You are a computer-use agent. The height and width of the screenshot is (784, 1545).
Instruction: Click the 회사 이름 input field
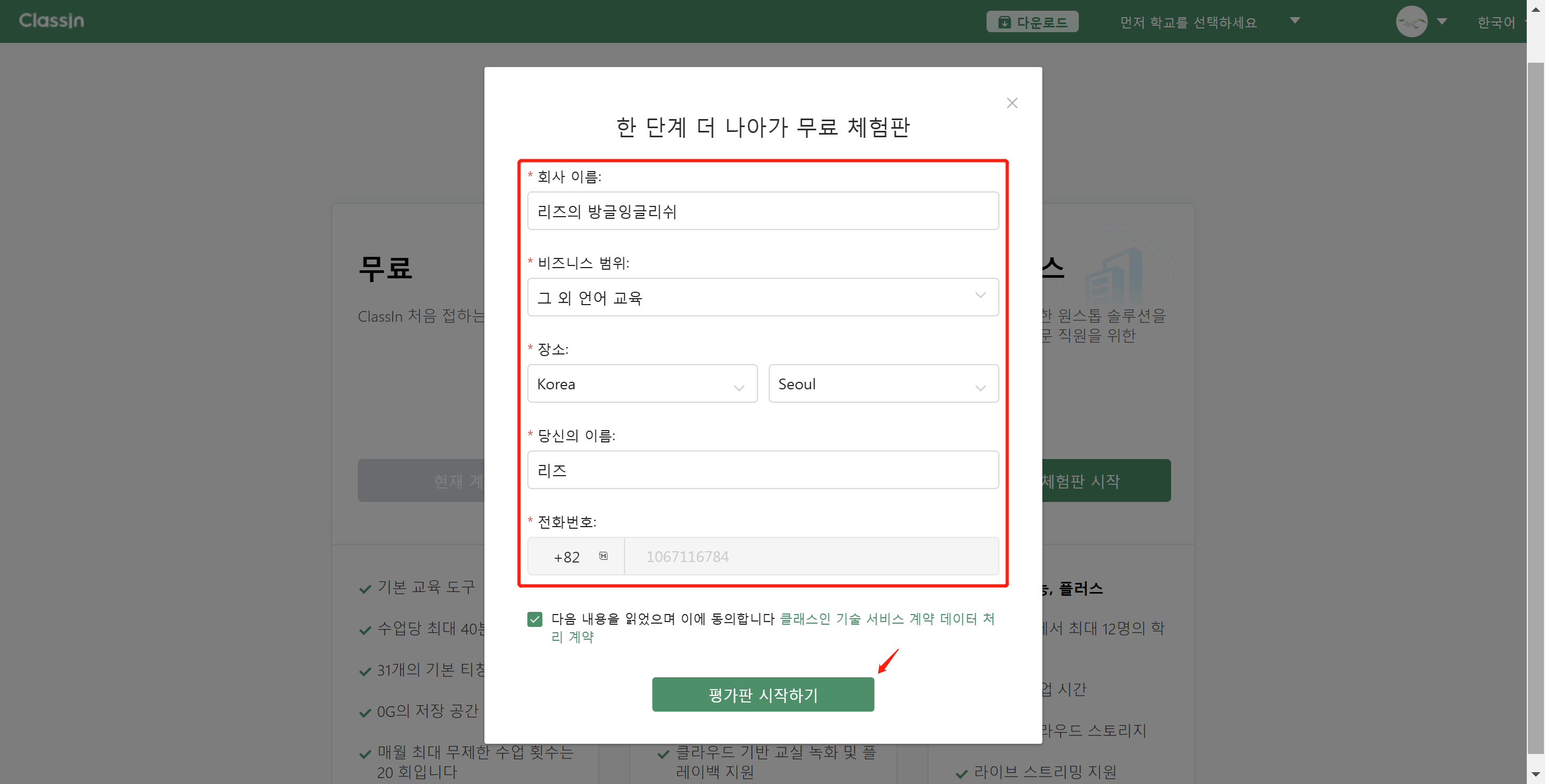tap(763, 211)
